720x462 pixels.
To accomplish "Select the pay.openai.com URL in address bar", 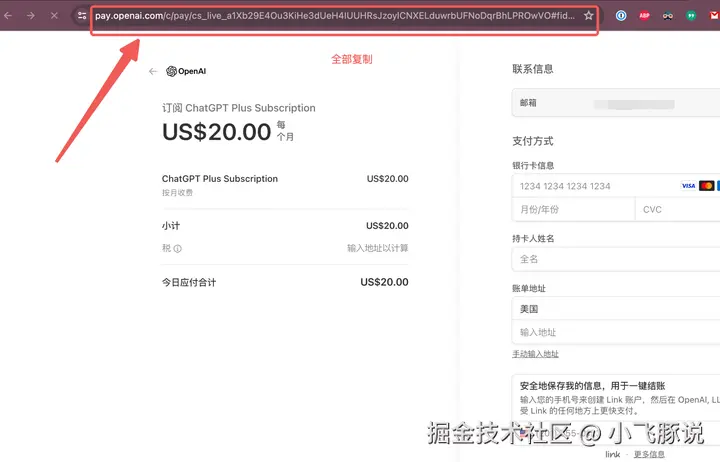I will pos(335,16).
